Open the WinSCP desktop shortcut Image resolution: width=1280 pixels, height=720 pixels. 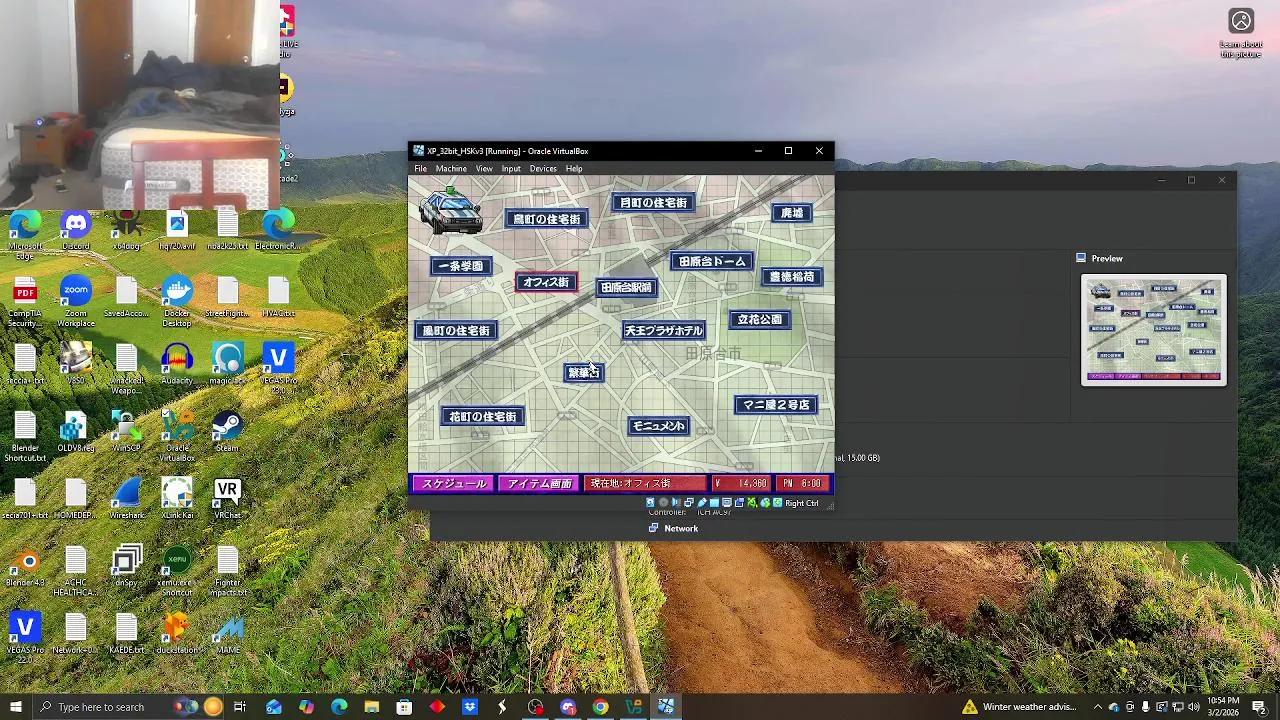tap(126, 432)
